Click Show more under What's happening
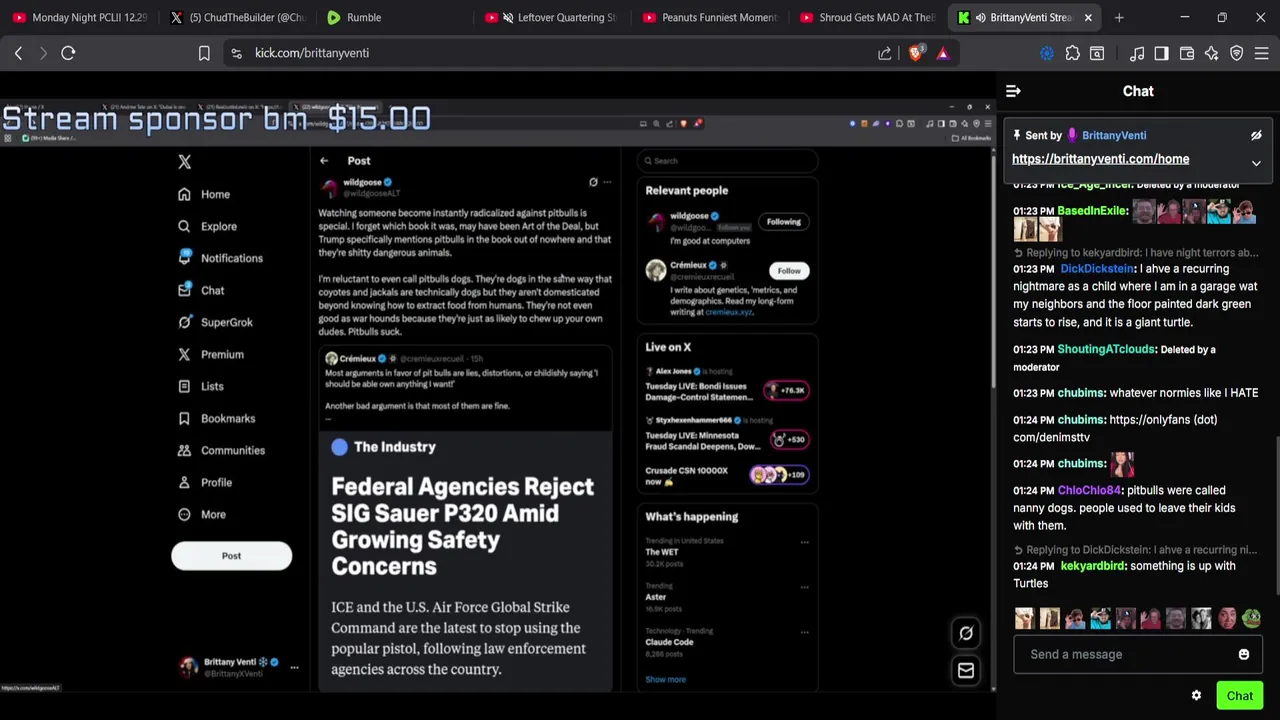 [x=666, y=680]
